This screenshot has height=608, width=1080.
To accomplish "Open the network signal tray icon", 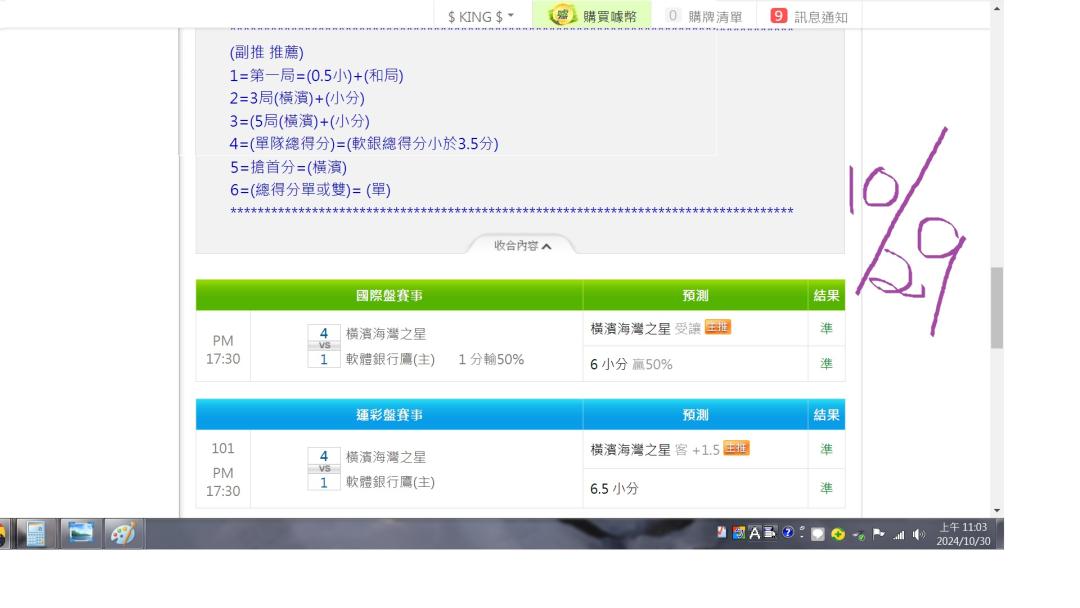I will [x=898, y=534].
